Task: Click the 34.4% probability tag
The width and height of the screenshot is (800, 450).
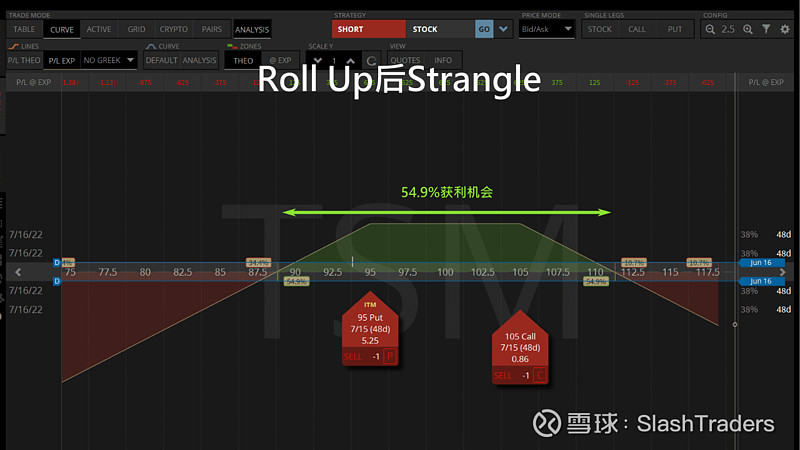Action: (x=258, y=263)
